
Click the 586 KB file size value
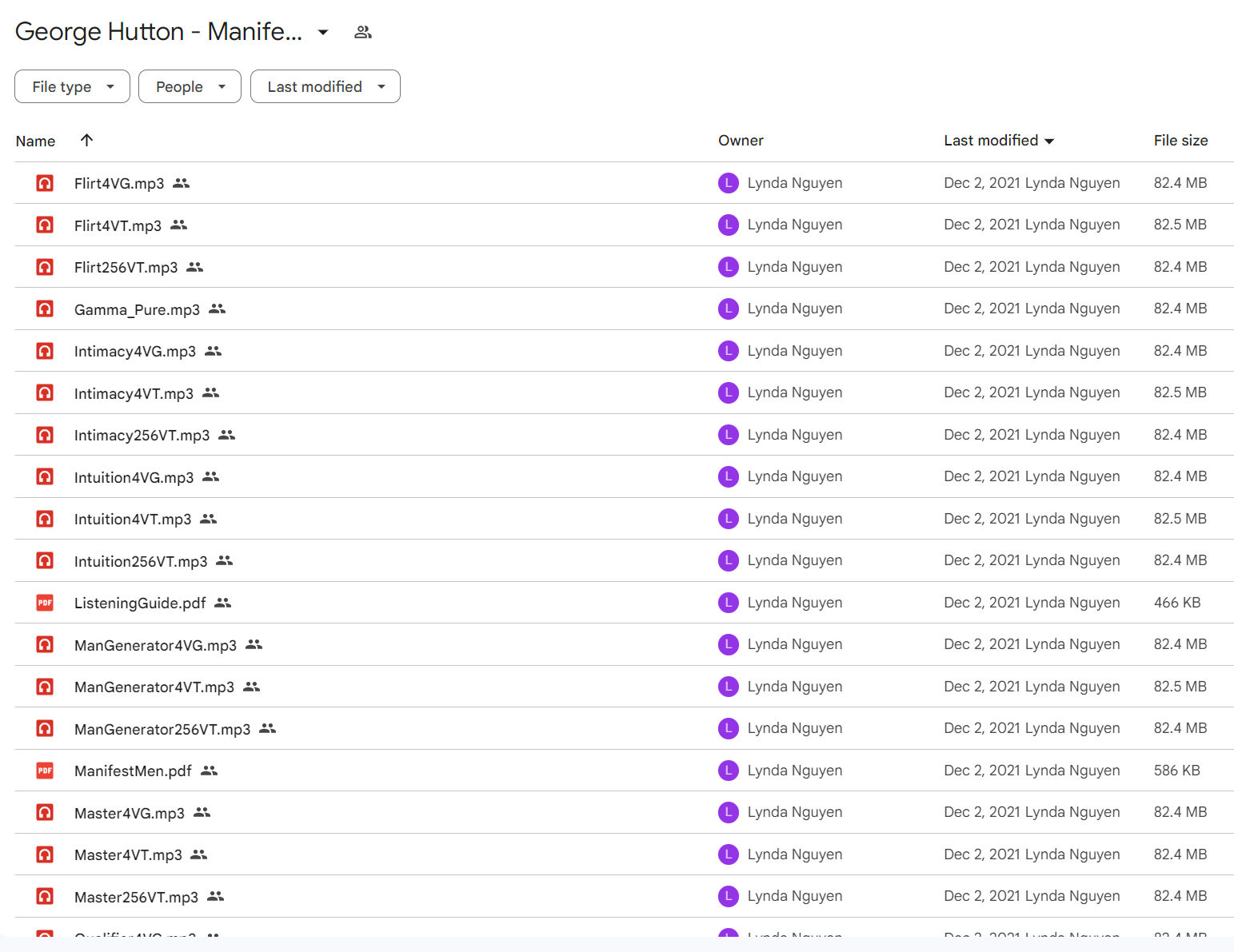(x=1177, y=771)
